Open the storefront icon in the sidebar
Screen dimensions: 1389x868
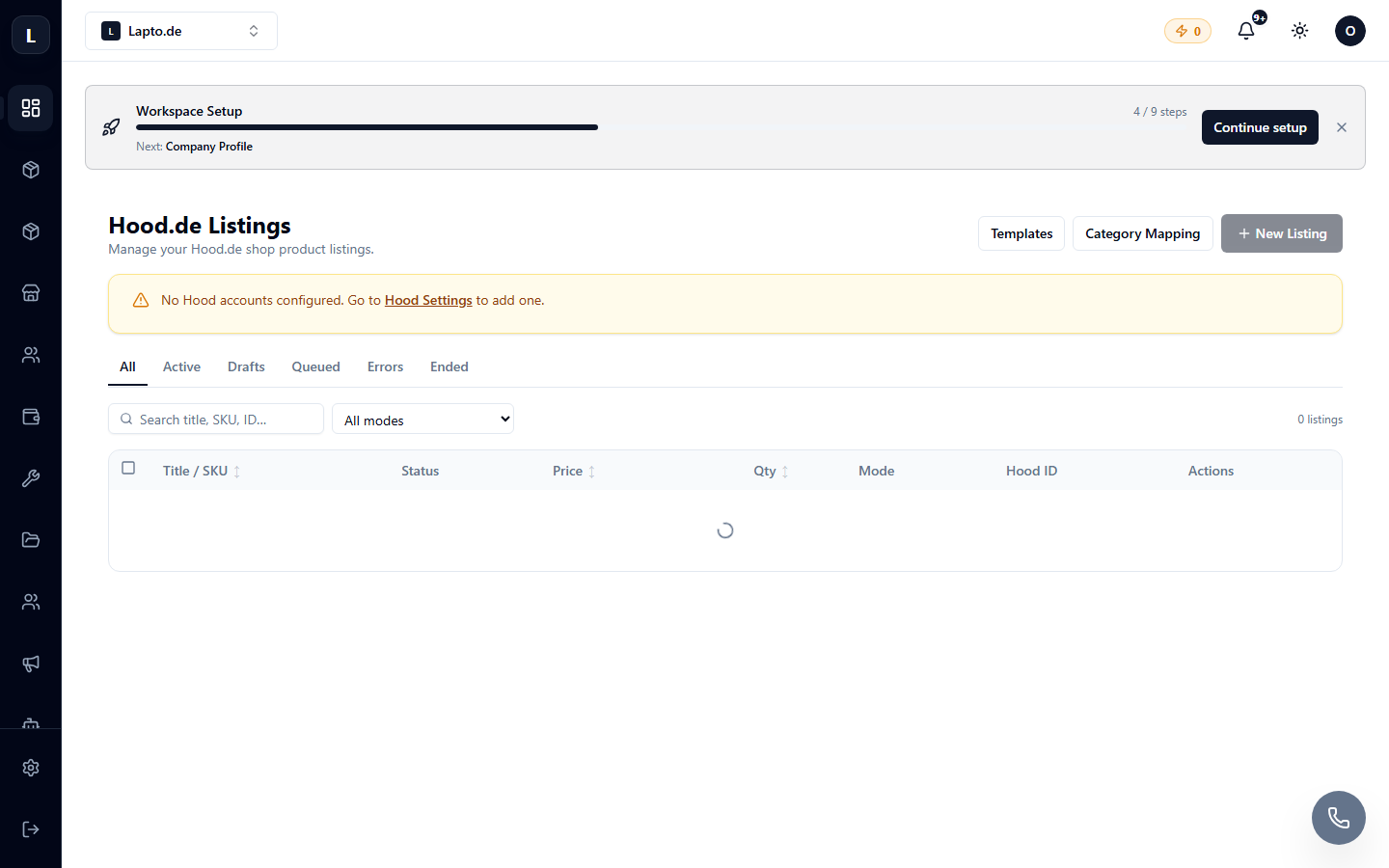coord(31,293)
